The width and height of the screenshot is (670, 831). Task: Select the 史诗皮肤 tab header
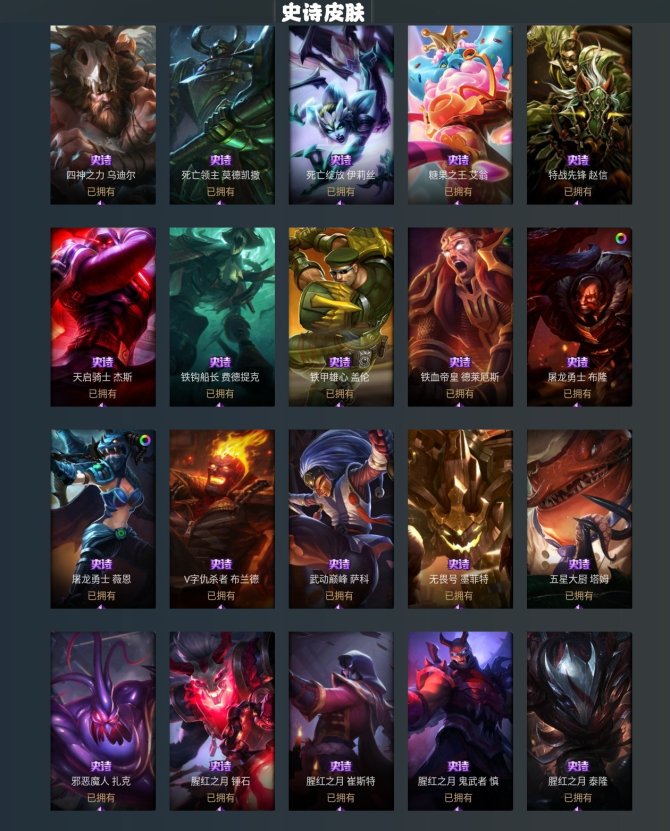[323, 13]
